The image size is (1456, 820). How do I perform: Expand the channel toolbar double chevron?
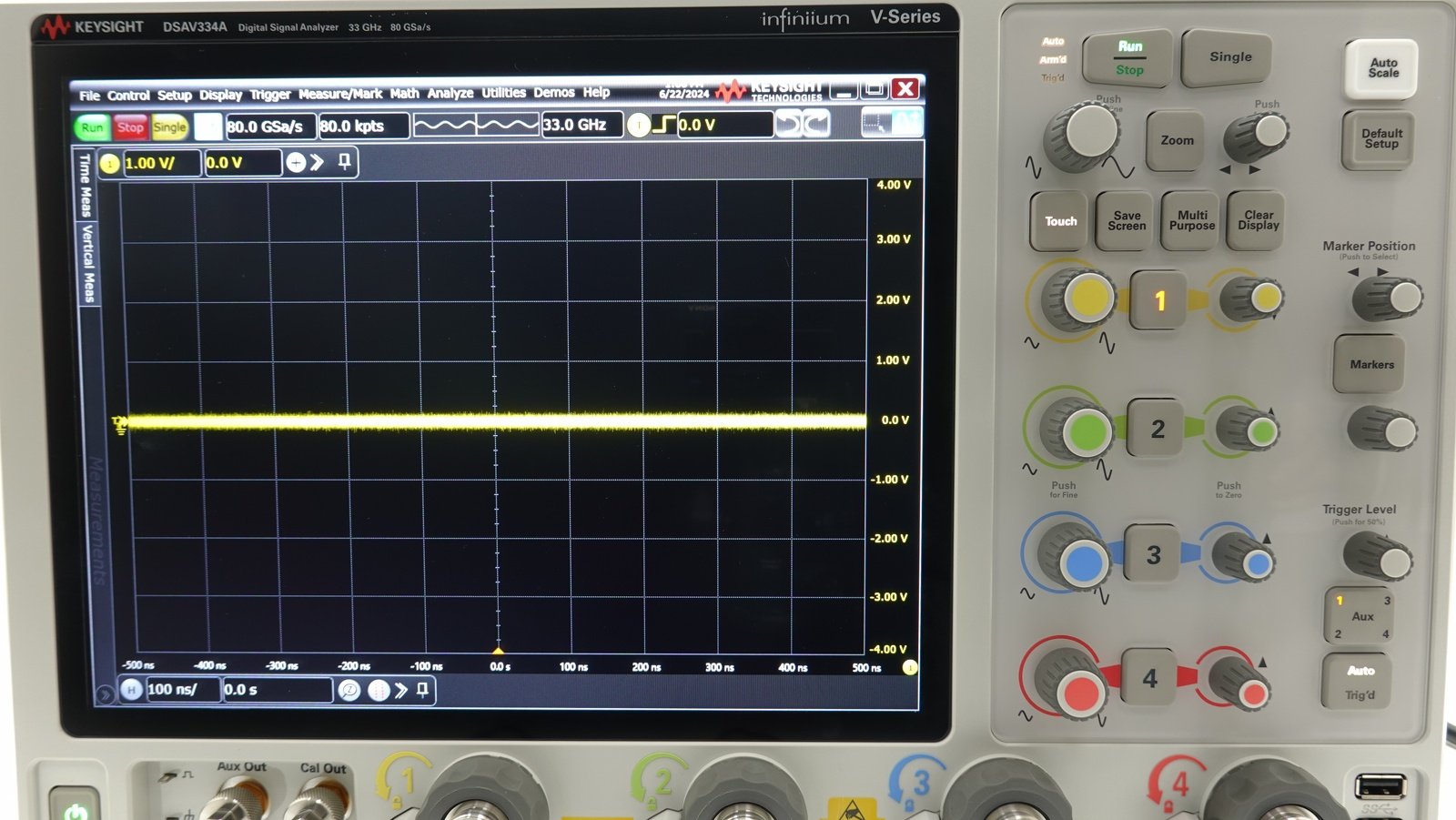pos(317,163)
